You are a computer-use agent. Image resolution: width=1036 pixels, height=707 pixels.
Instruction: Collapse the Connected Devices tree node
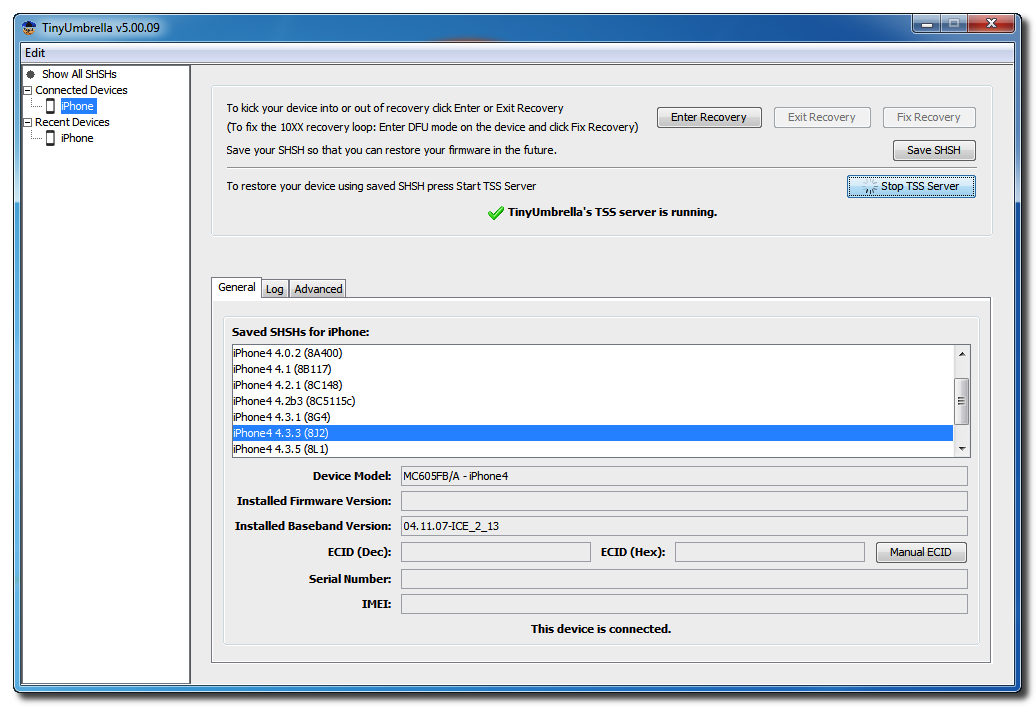27,90
